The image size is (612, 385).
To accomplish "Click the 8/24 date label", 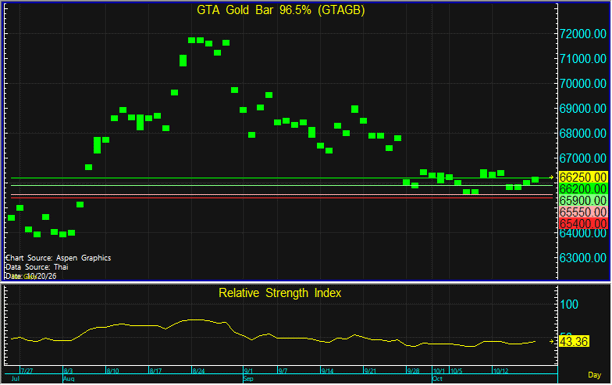I will click(x=199, y=371).
